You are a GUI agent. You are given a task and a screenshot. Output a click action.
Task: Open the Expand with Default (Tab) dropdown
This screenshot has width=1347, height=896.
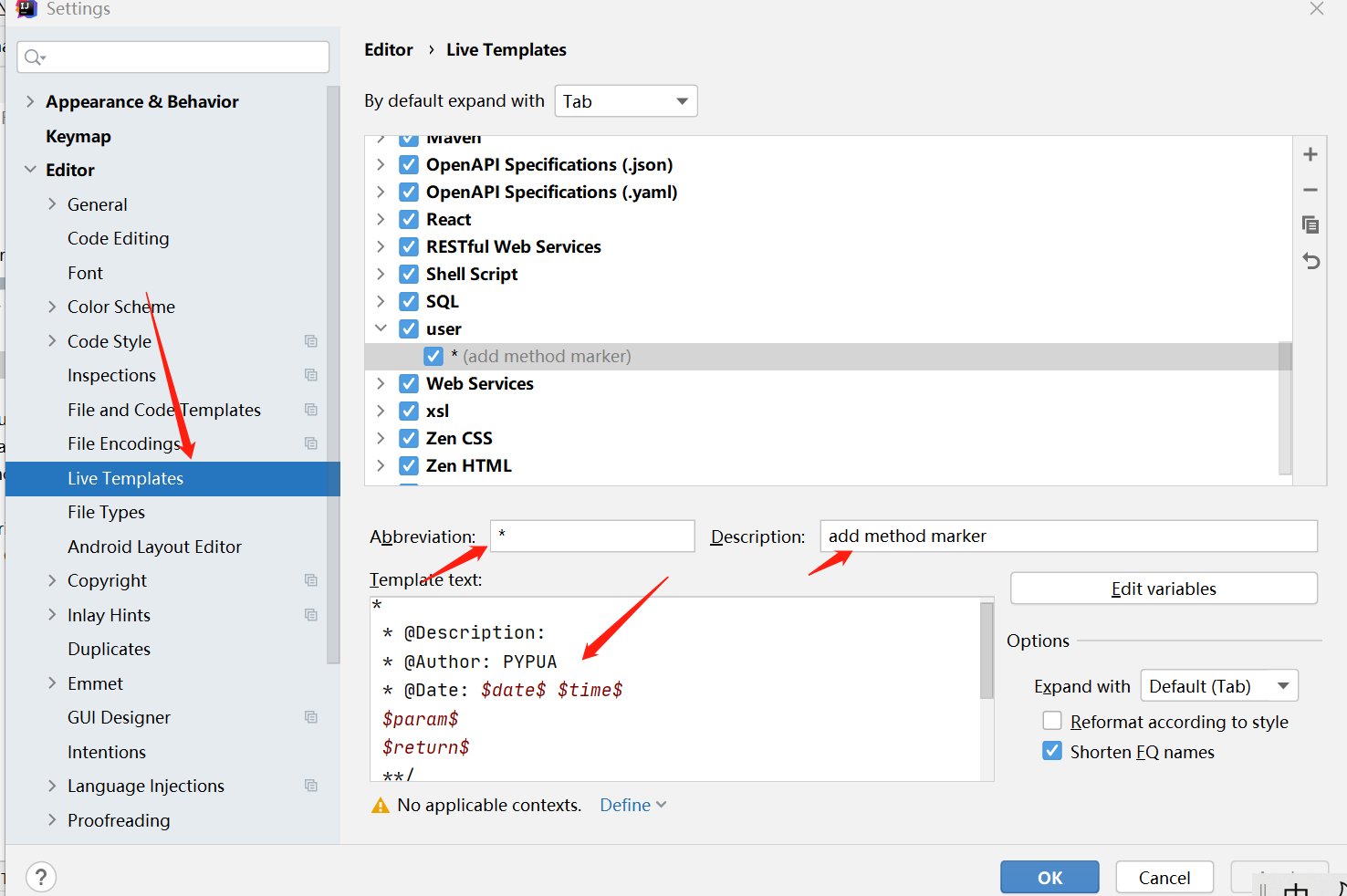pos(1219,686)
